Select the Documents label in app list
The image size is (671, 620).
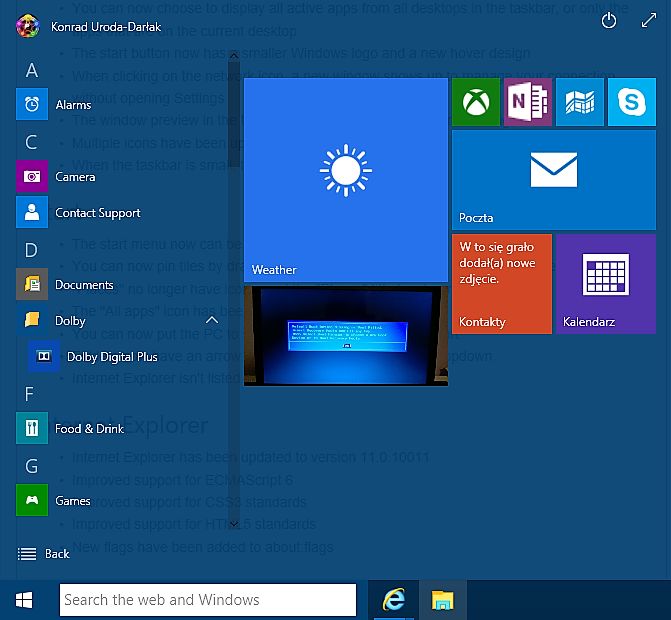click(84, 285)
